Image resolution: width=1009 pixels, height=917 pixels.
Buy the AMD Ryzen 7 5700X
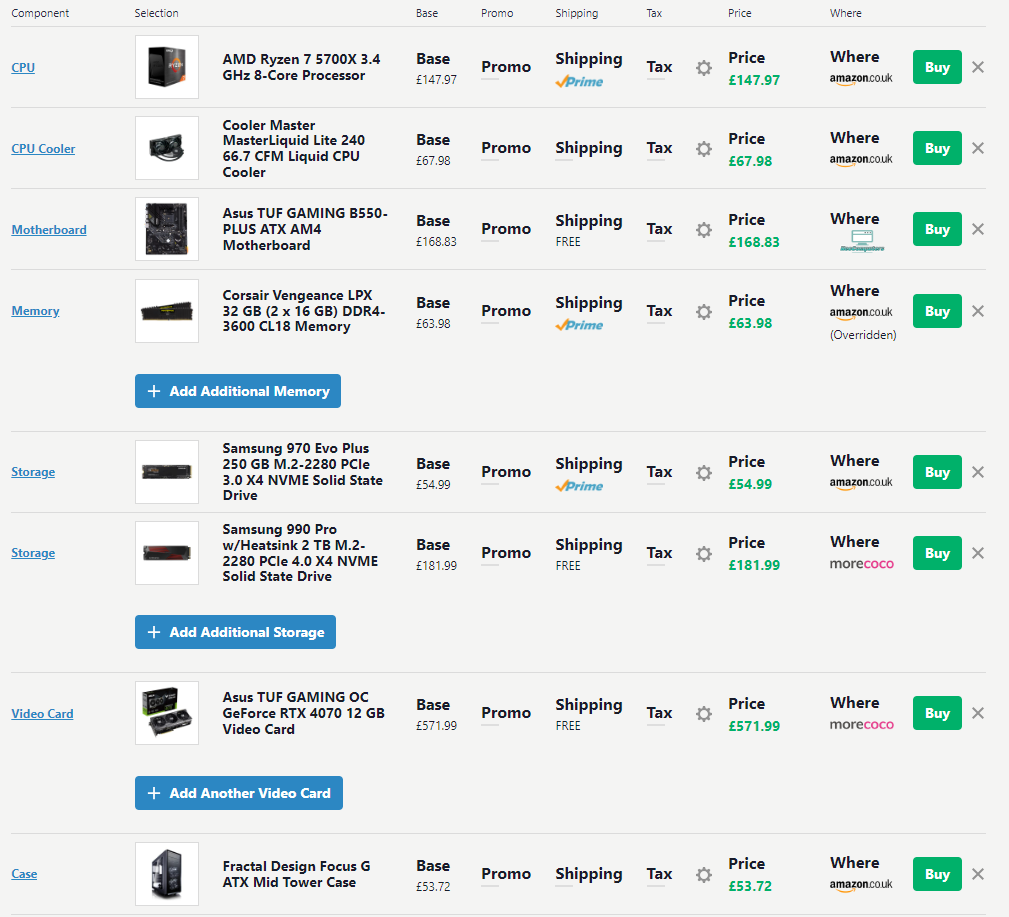tap(937, 67)
